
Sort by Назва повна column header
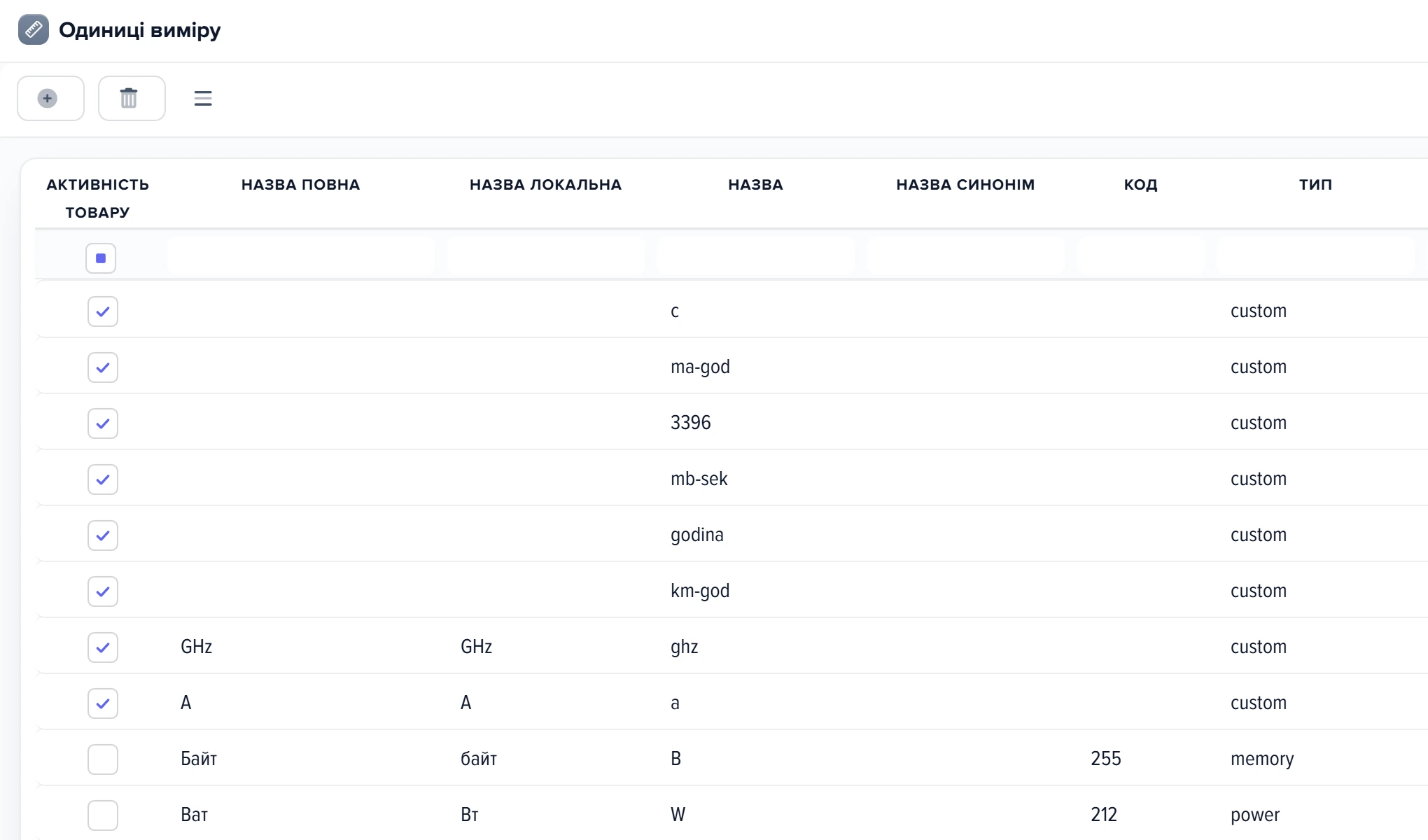301,185
